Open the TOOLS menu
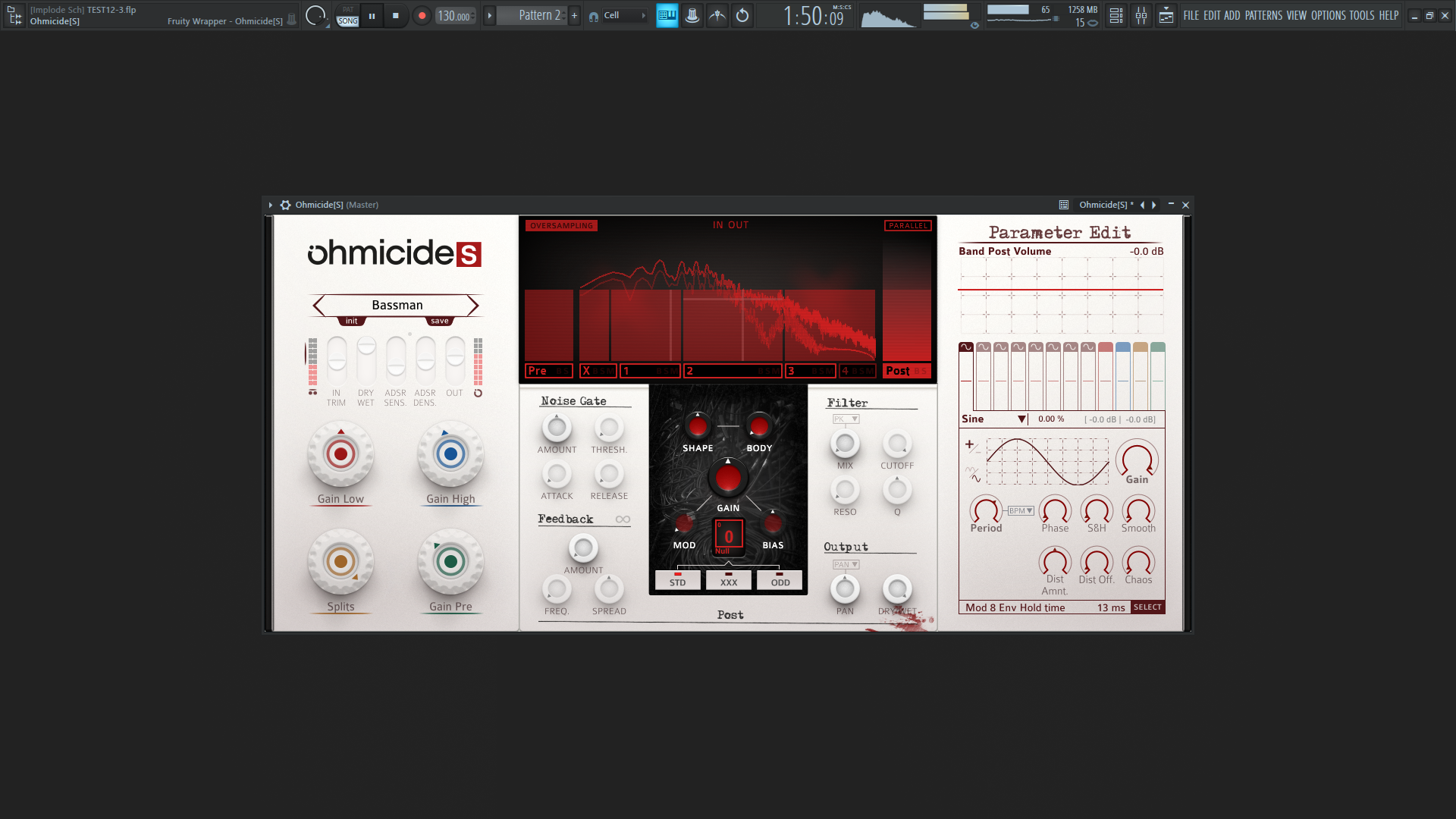Viewport: 1456px width, 819px height. point(1362,15)
